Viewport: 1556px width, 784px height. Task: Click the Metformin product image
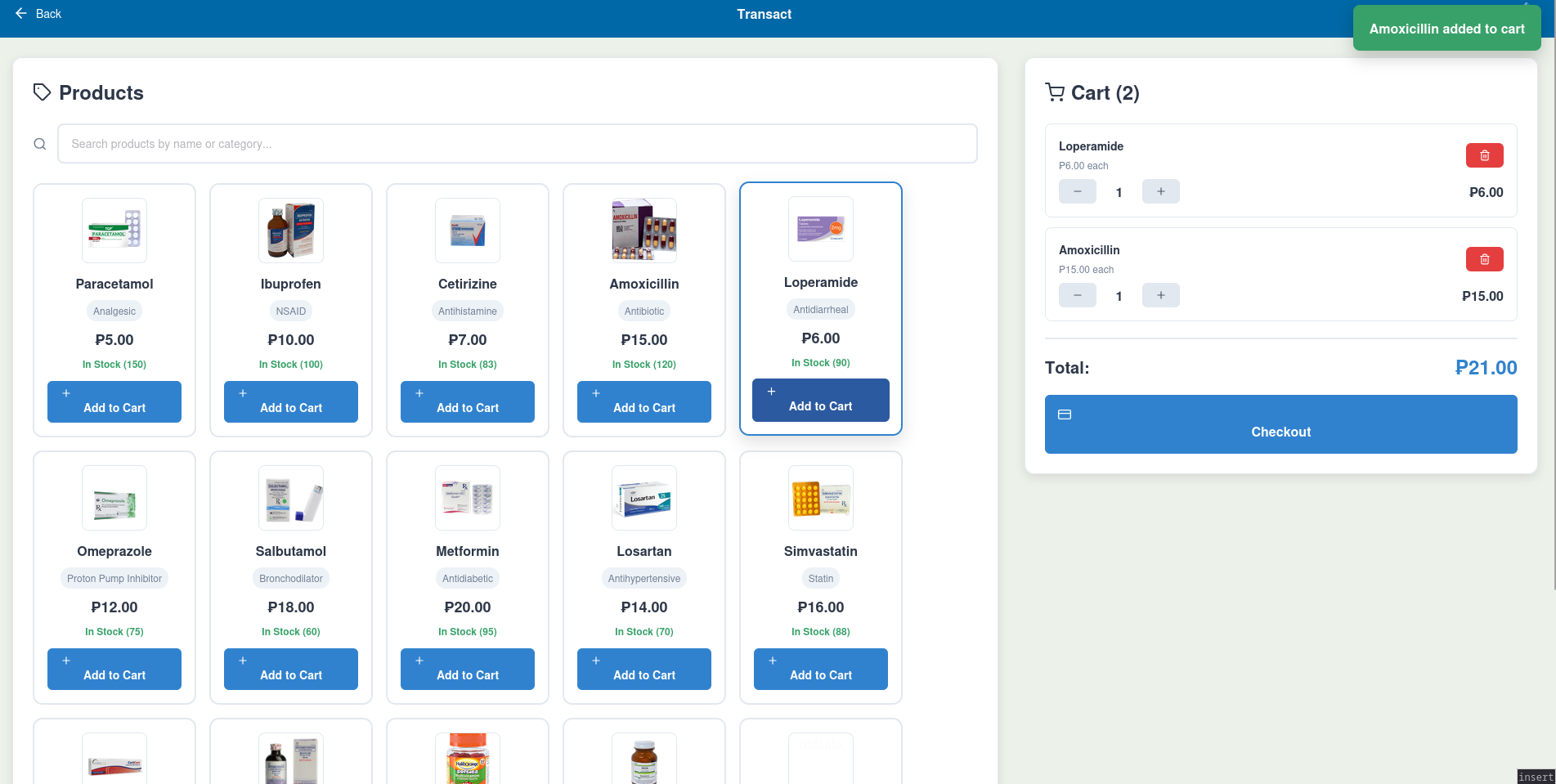click(x=468, y=498)
